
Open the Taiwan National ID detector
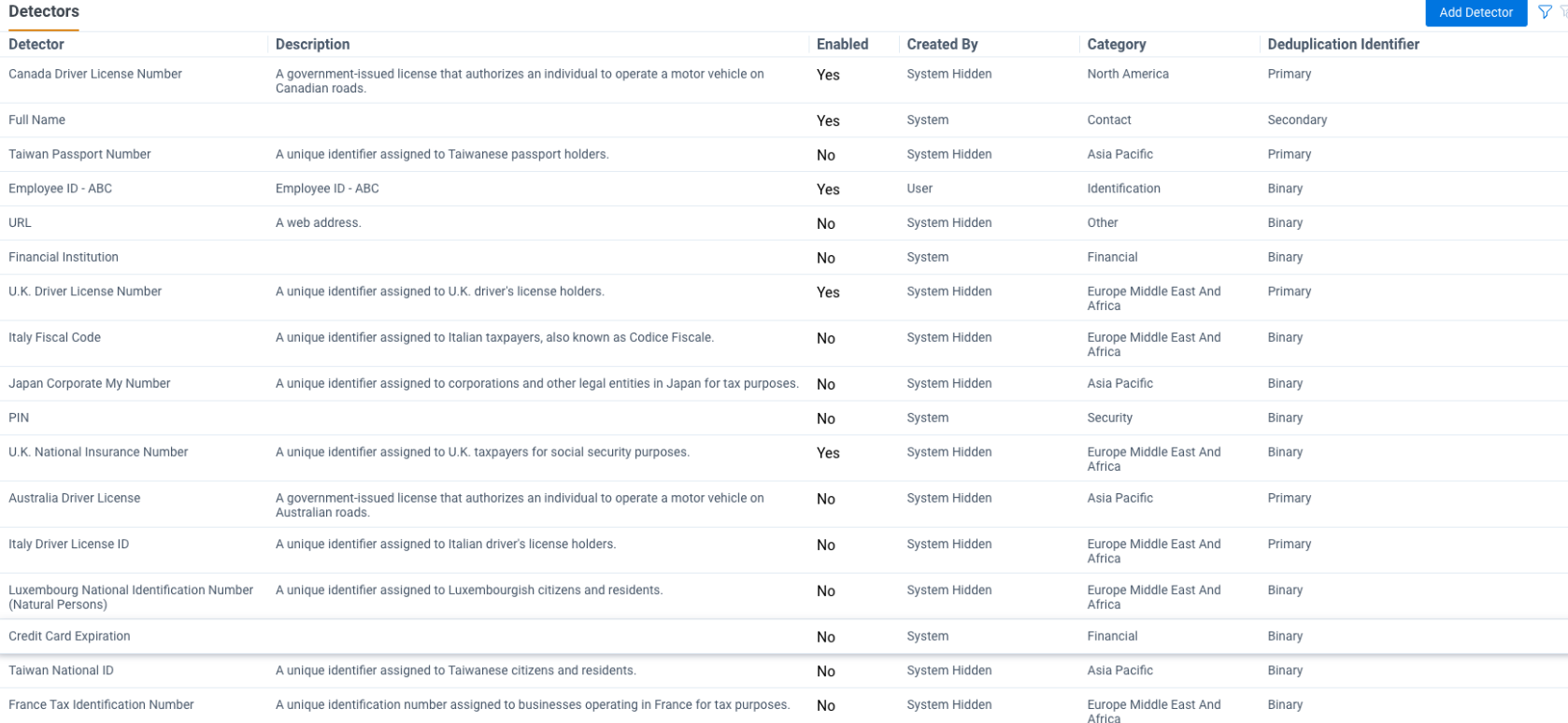[x=61, y=671]
